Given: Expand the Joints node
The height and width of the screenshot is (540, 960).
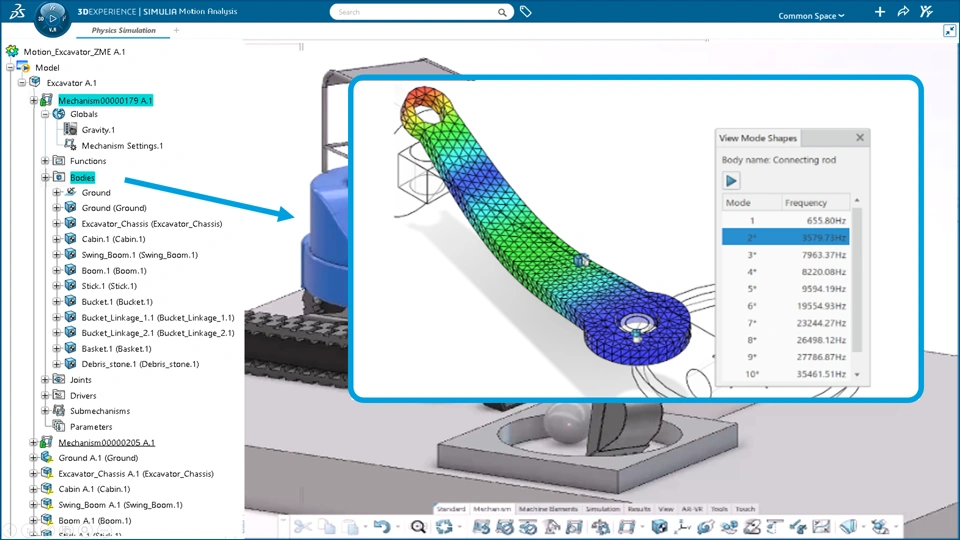Looking at the screenshot, I should click(x=45, y=380).
